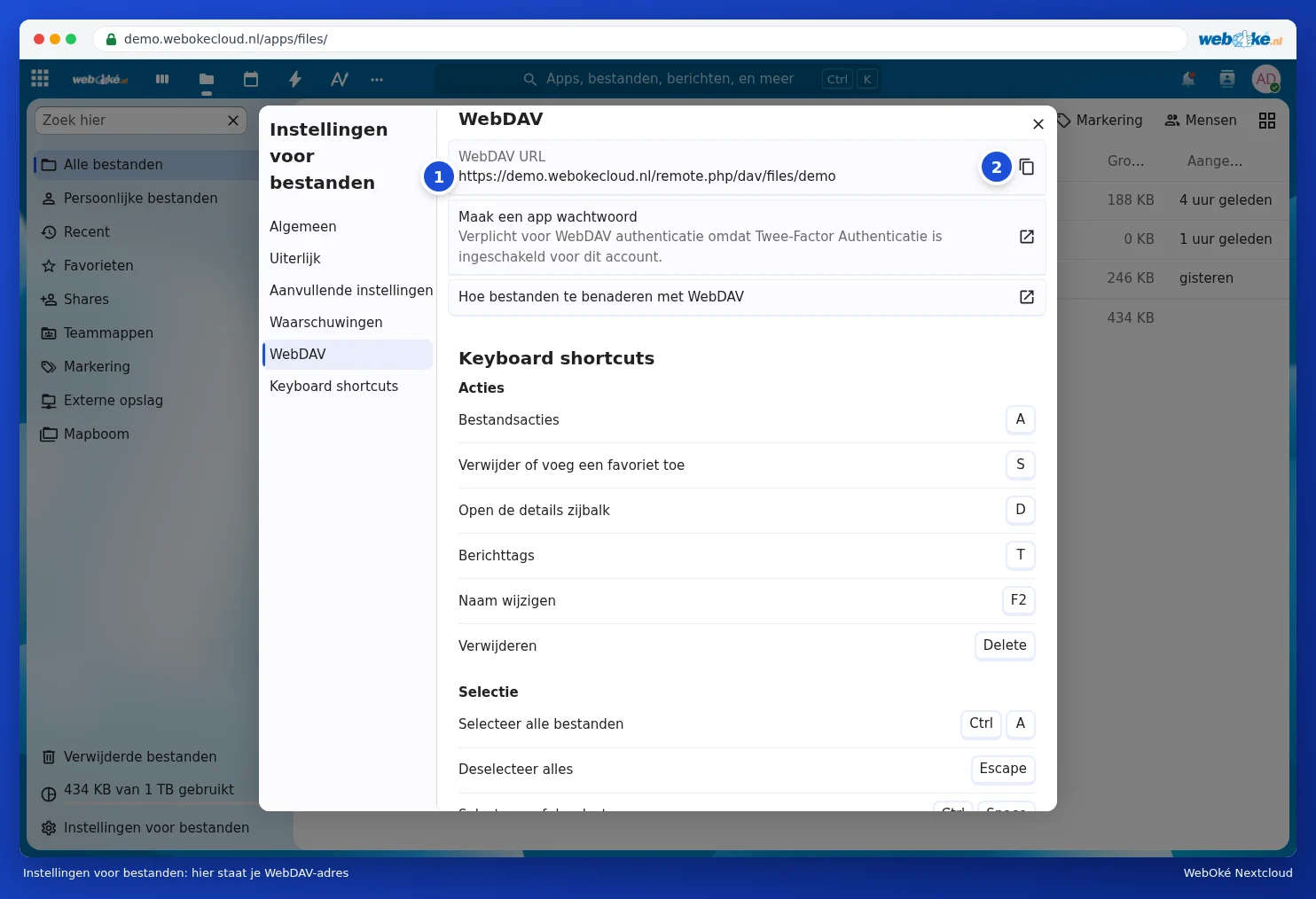The width and height of the screenshot is (1316, 899).
Task: Open Persoonlijke bestanden view
Action: [x=145, y=199]
